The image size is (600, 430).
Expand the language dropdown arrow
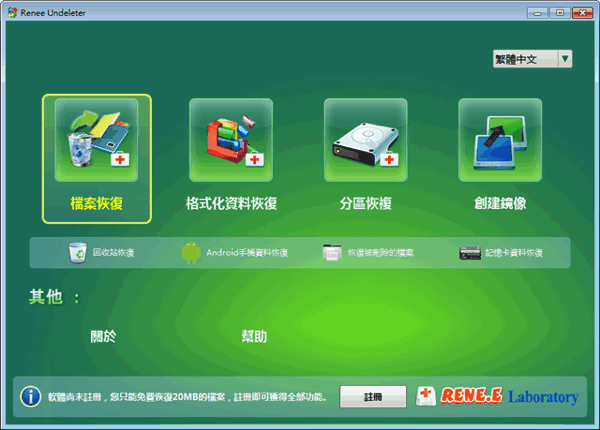(565, 59)
